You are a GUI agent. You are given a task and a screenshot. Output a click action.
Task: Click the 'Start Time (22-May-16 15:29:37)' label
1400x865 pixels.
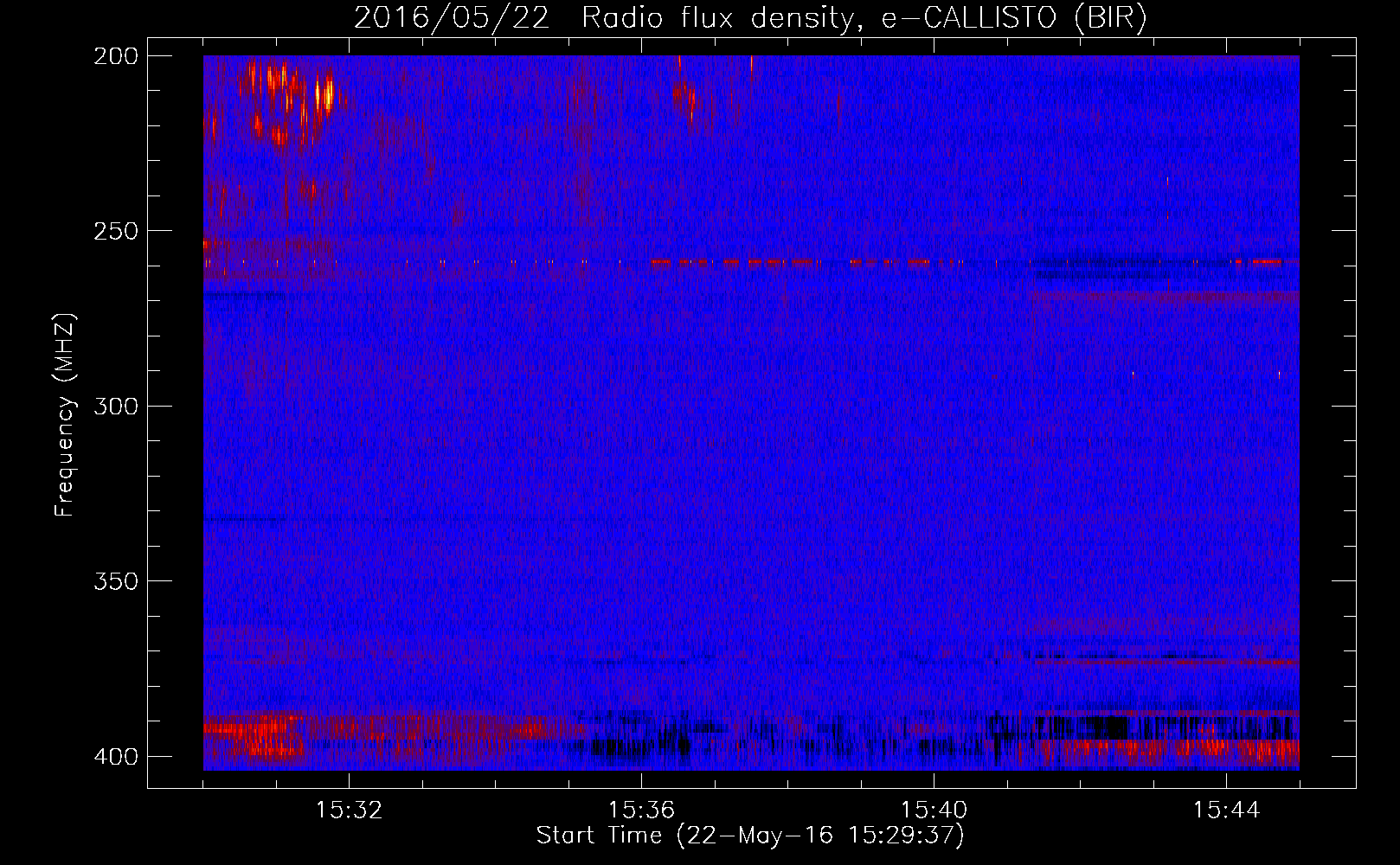point(750,836)
